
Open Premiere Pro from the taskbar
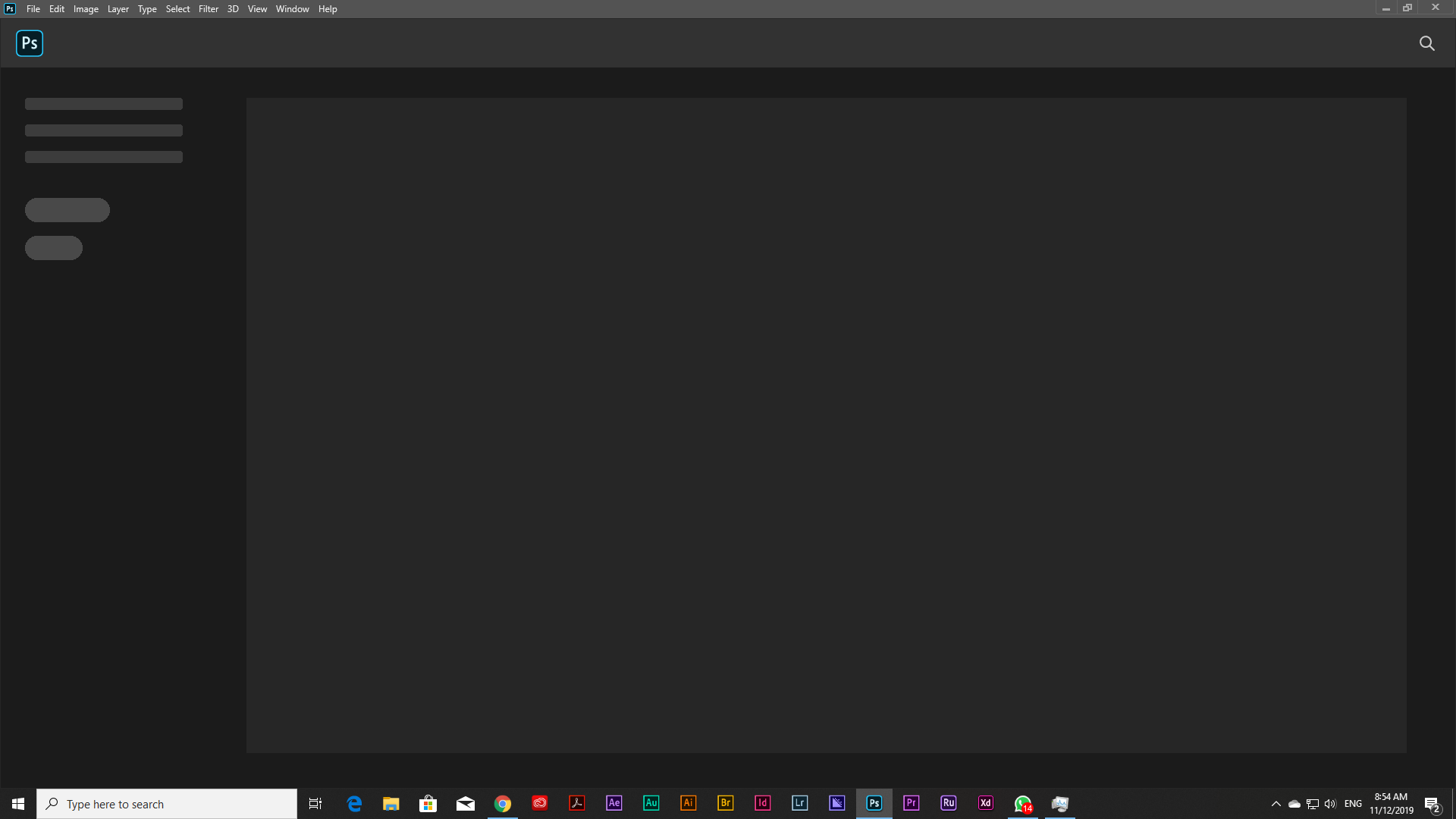912,803
